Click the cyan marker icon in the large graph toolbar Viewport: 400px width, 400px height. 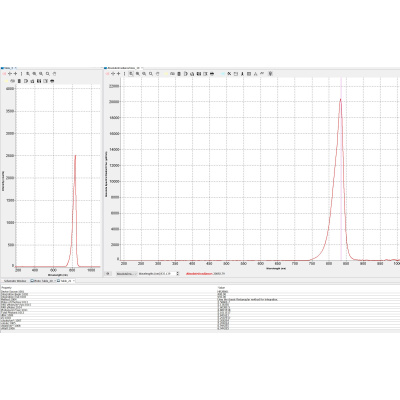[x=222, y=74]
